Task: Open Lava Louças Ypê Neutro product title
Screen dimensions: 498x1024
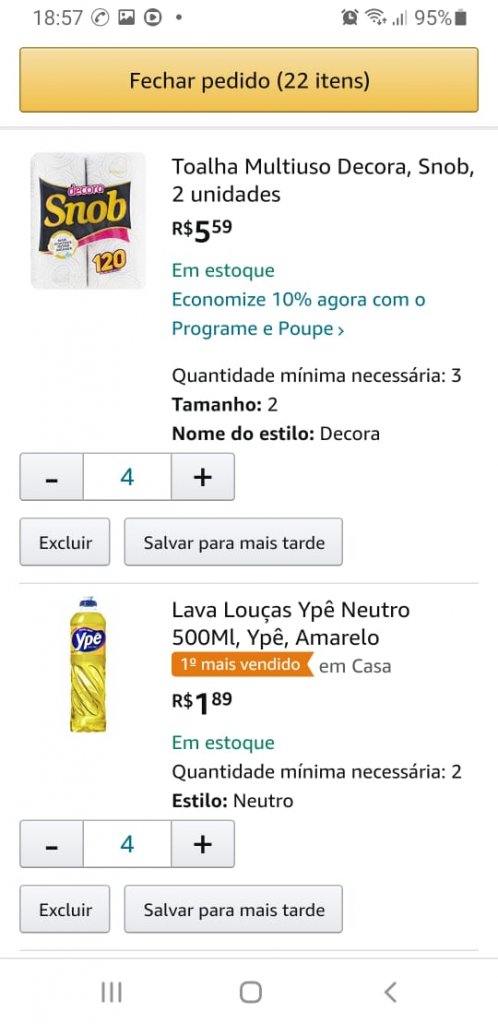Action: click(291, 624)
